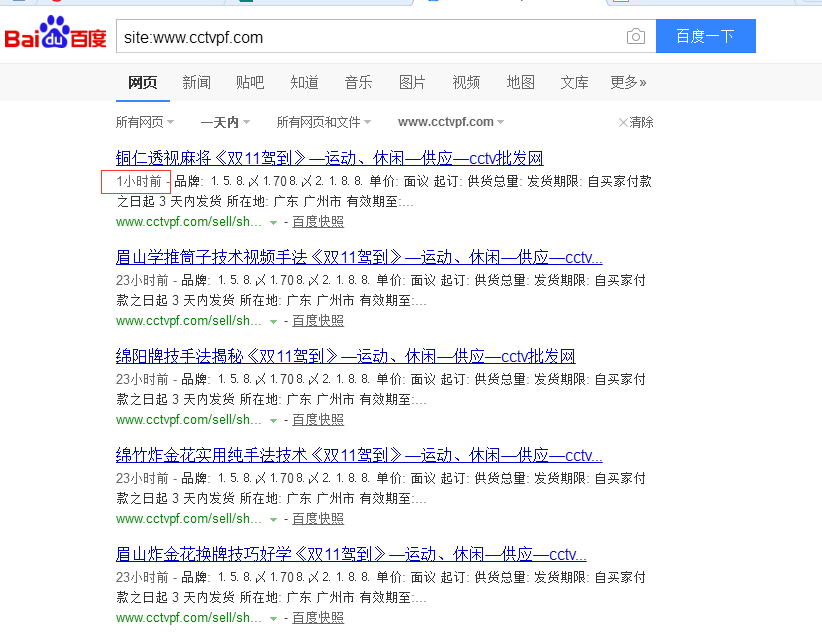Image resolution: width=822 pixels, height=639 pixels.
Task: Open image search via camera icon
Action: pos(635,37)
